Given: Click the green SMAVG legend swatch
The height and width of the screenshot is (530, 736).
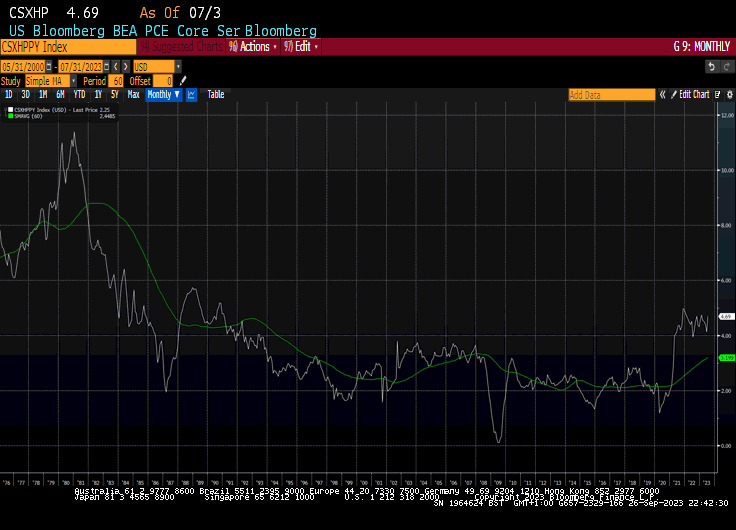Looking at the screenshot, I should point(10,115).
